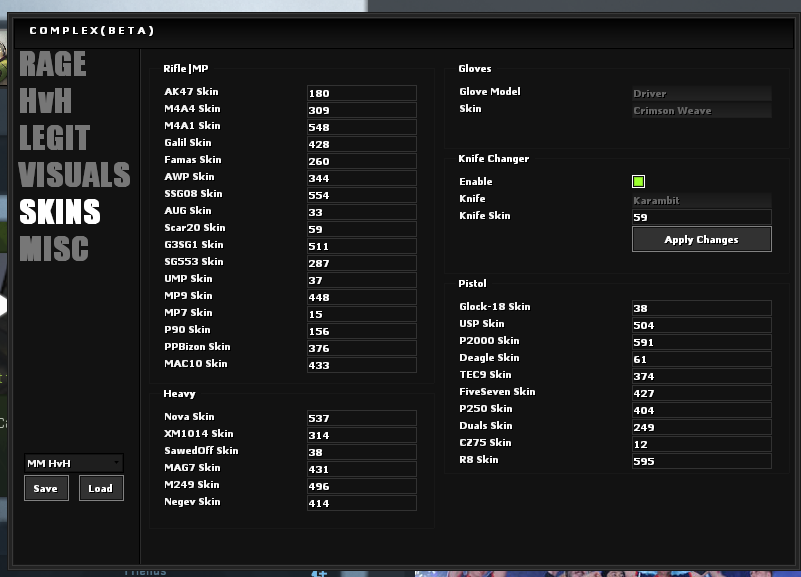Toggle the Knife Changer Enable checkbox

click(638, 181)
